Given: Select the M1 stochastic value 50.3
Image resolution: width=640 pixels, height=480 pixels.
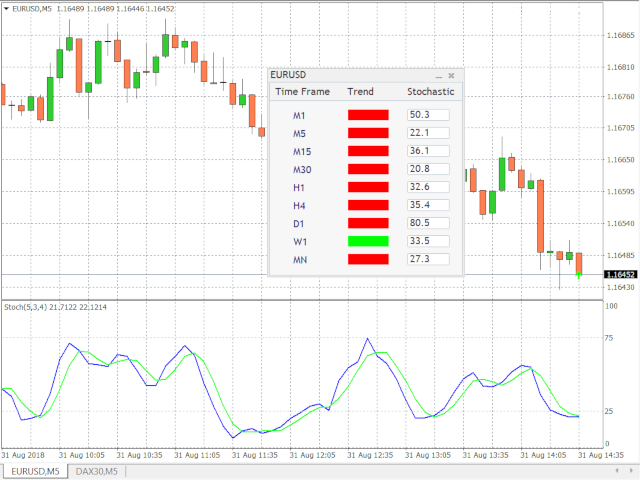Looking at the screenshot, I should pos(428,115).
